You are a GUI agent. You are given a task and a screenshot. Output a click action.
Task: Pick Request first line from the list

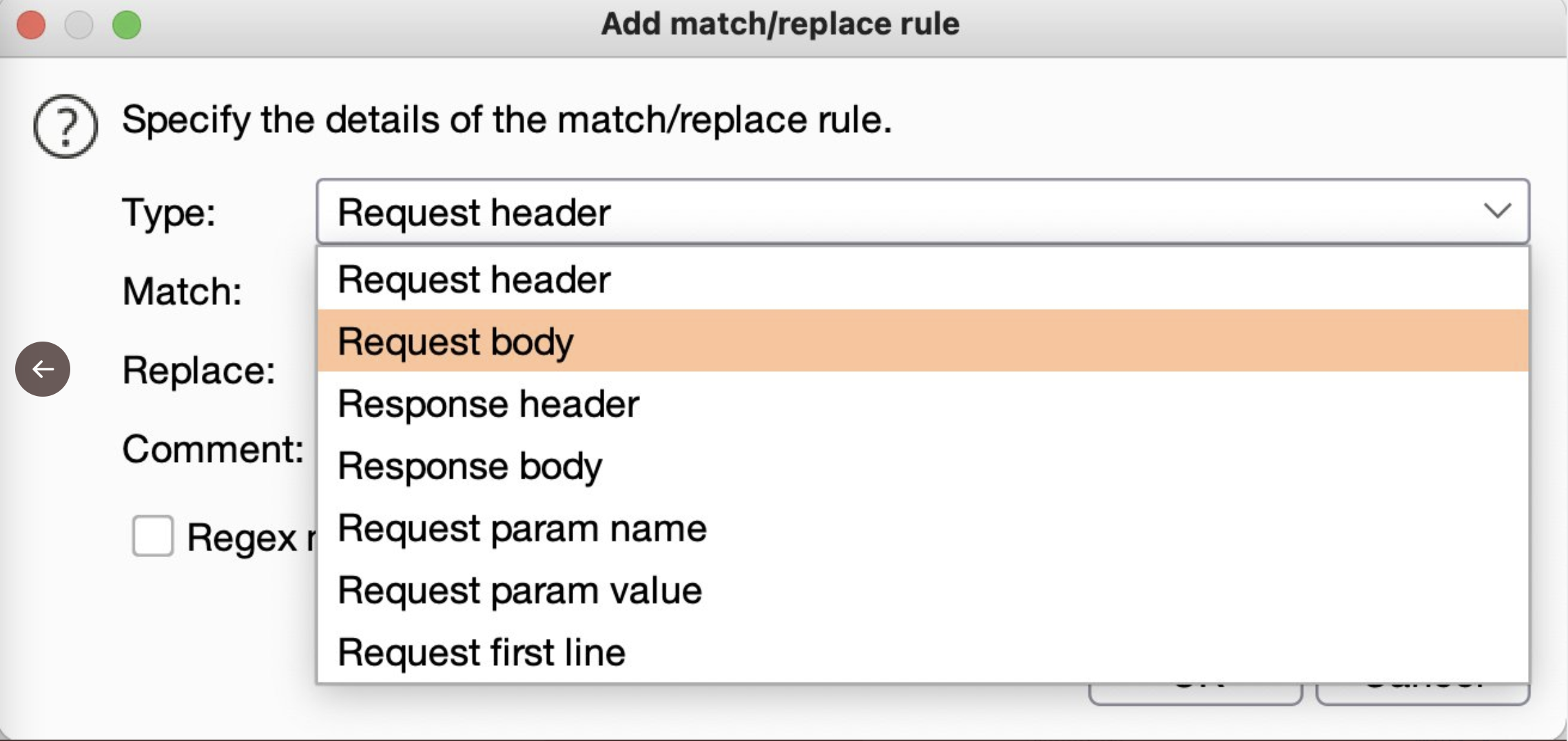[x=481, y=652]
